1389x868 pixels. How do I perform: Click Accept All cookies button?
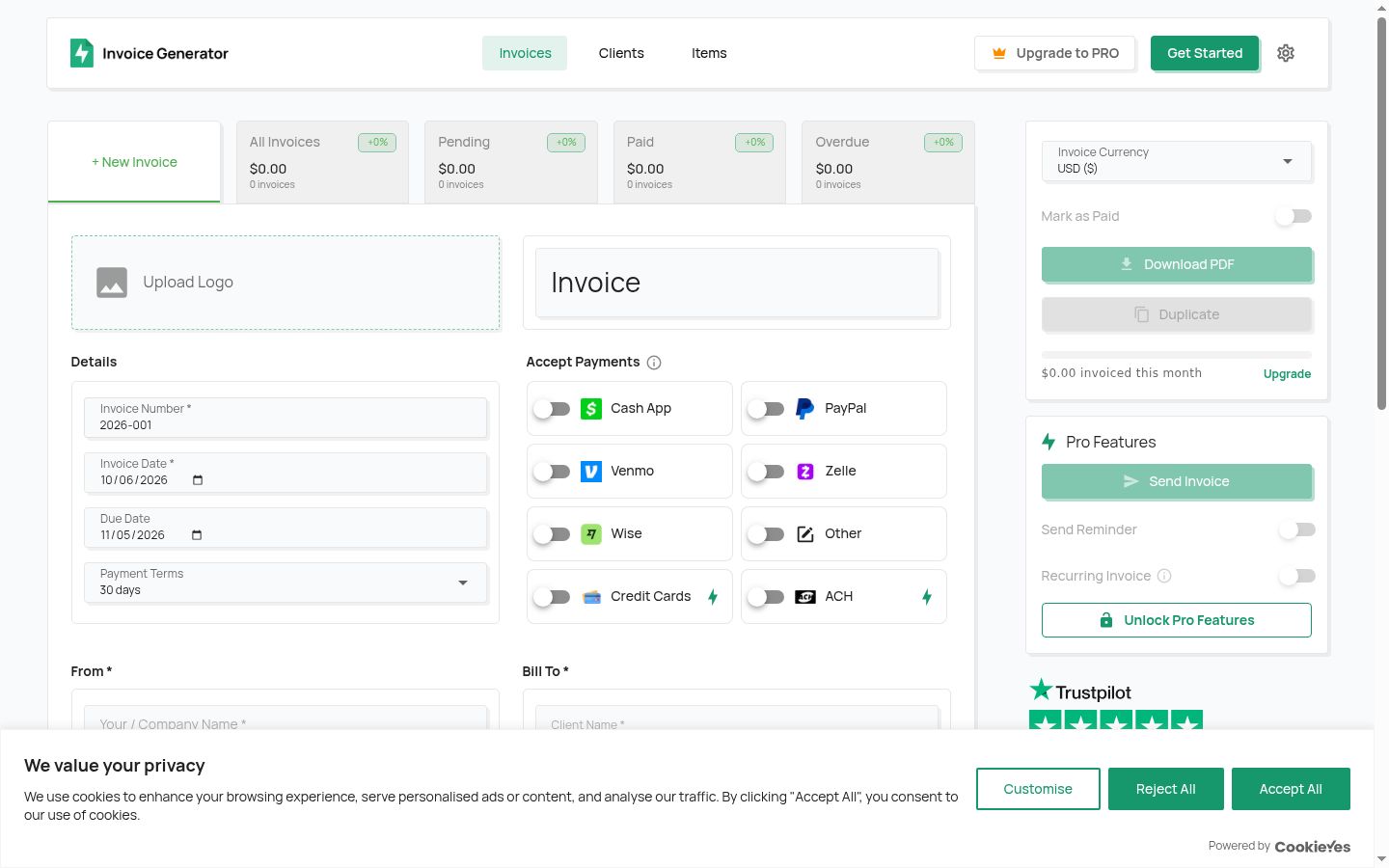[x=1291, y=789]
